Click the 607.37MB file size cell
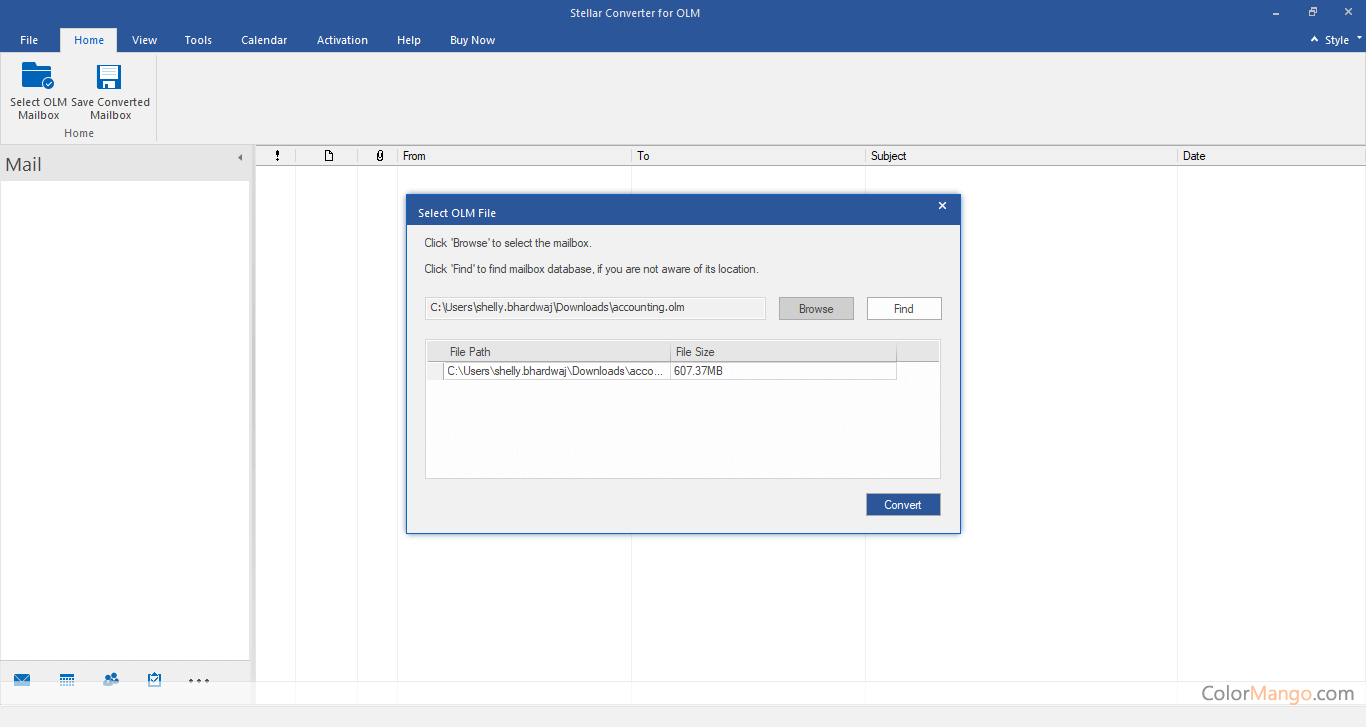The image size is (1366, 727). click(x=783, y=371)
